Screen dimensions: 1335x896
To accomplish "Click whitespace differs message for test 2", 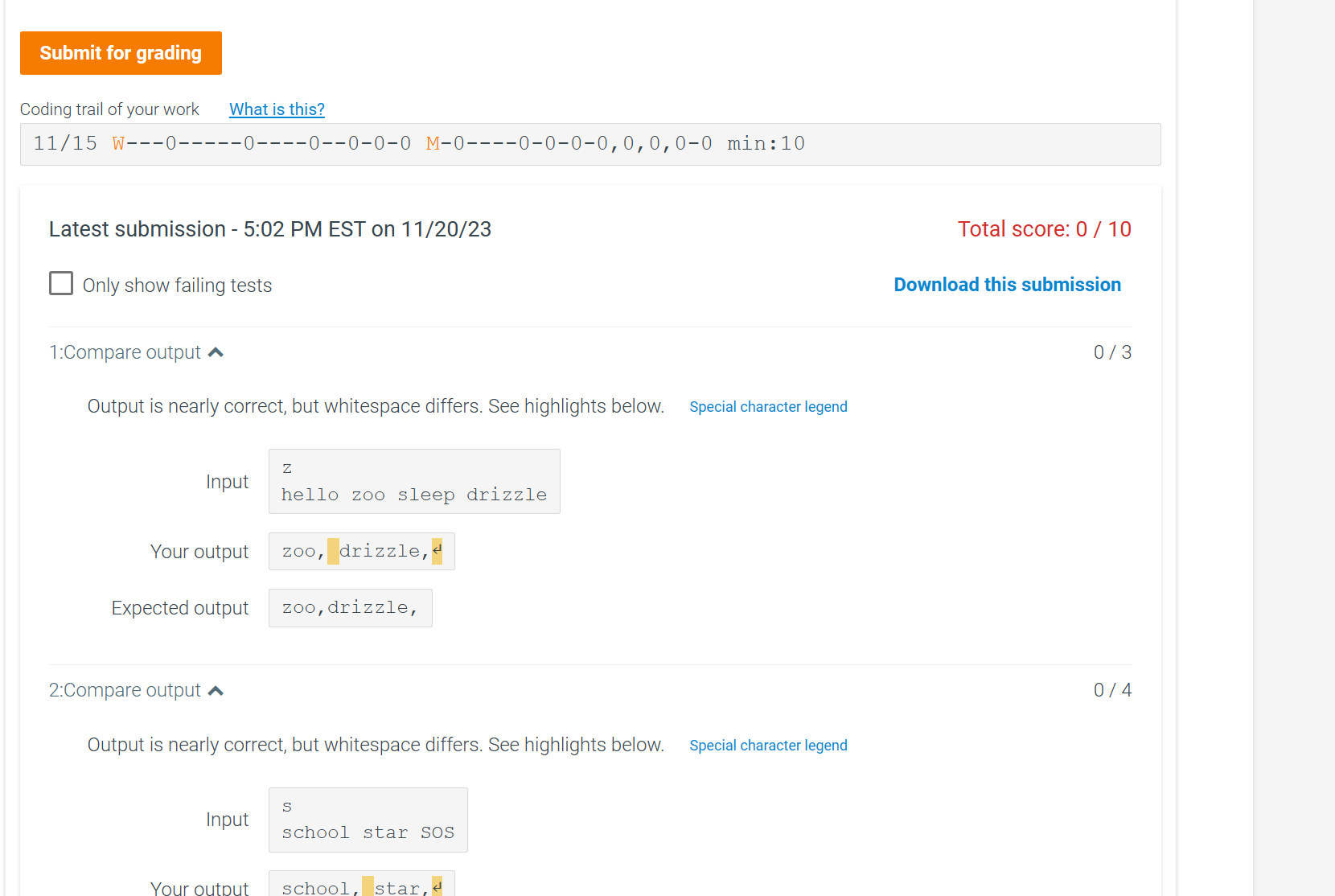I will point(376,745).
